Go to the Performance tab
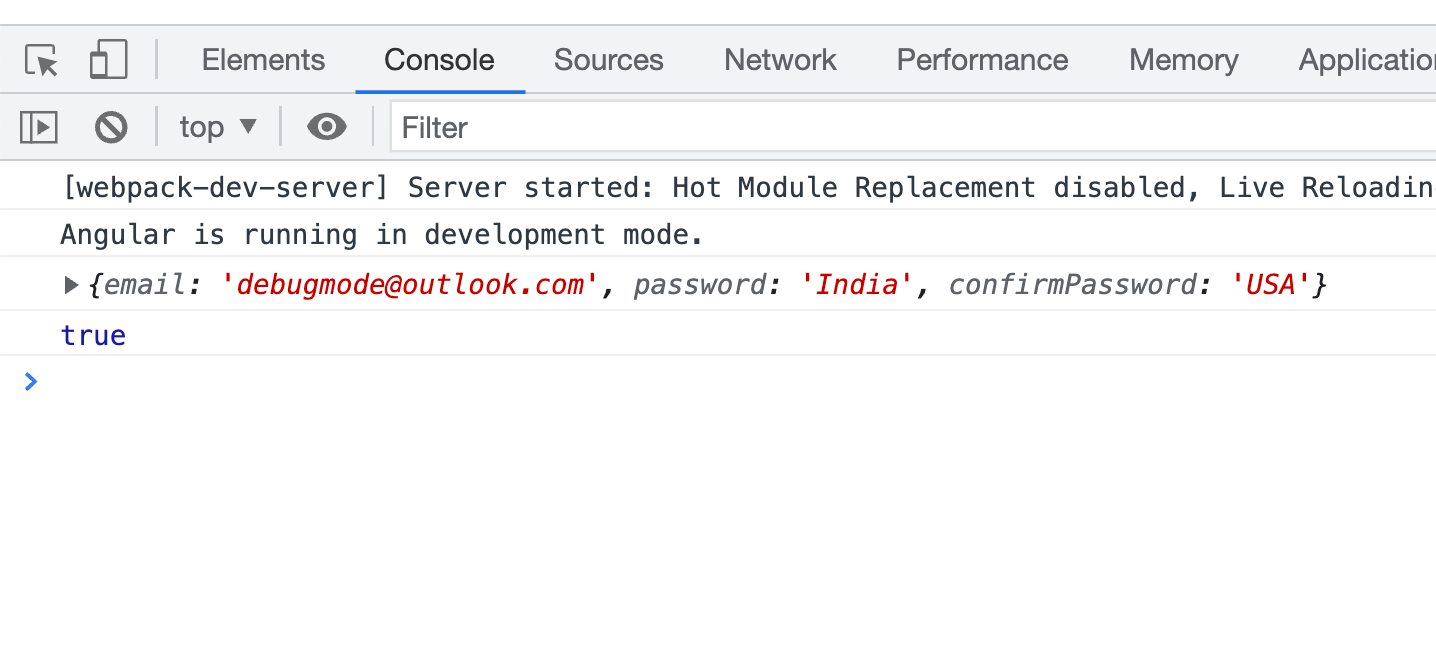Image resolution: width=1436 pixels, height=656 pixels. pos(982,60)
